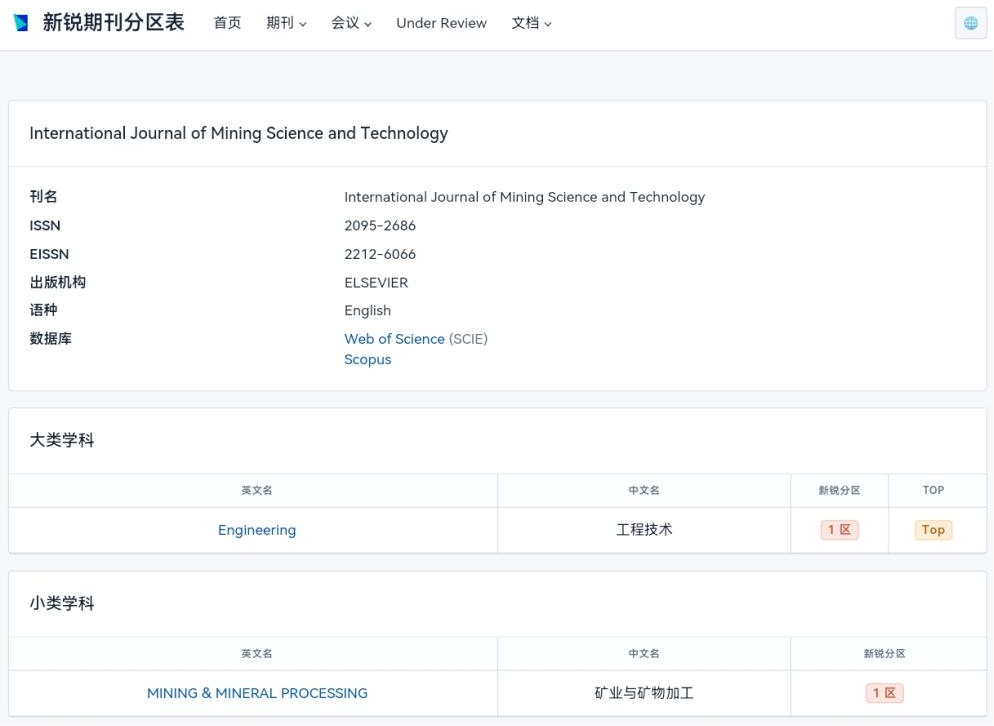Click the Engineering category link

257,530
